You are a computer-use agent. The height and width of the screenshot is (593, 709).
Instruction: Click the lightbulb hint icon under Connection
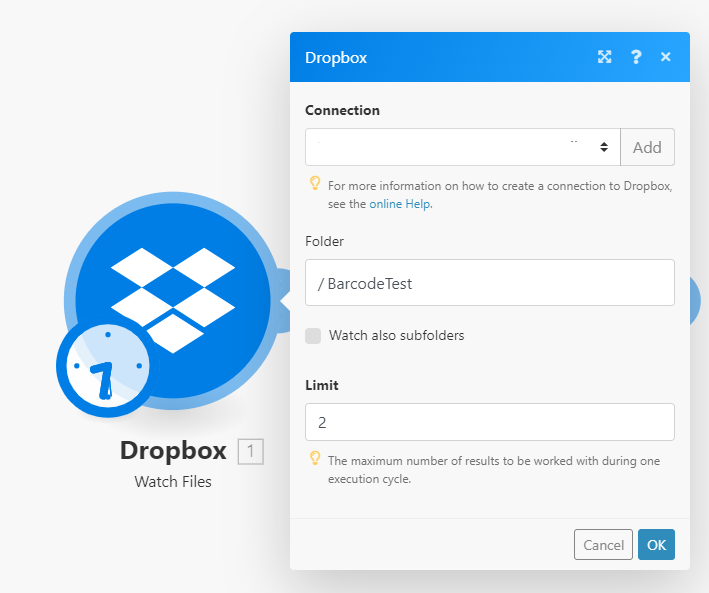click(315, 184)
